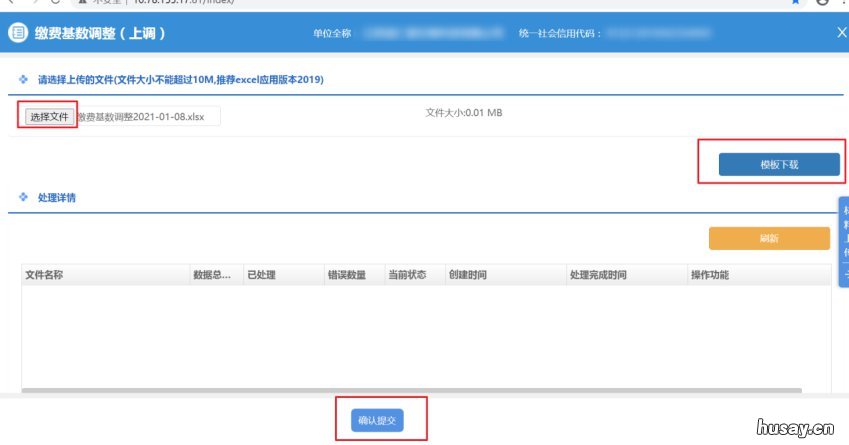
Task: Close the 缴费基数调整 dialog with X
Action: coord(841,32)
